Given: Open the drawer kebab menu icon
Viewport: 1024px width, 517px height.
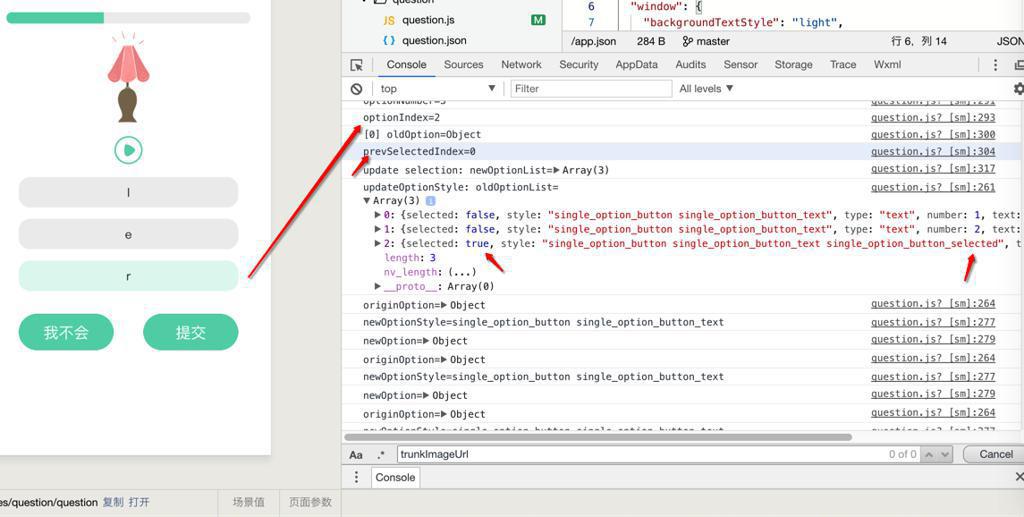Looking at the screenshot, I should tap(357, 477).
